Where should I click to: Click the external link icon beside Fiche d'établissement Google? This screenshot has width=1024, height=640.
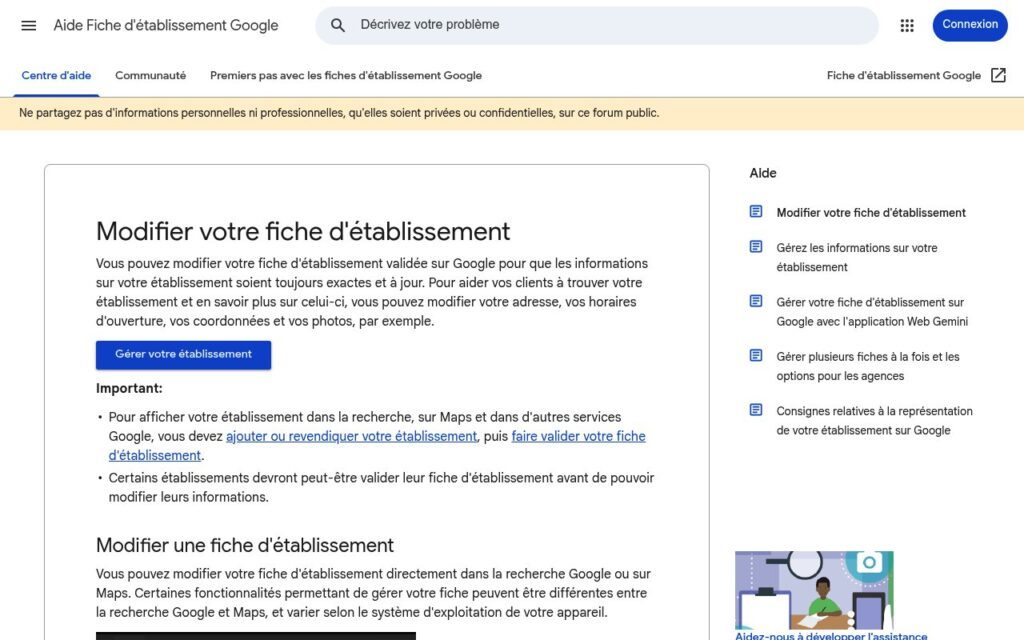coord(999,75)
